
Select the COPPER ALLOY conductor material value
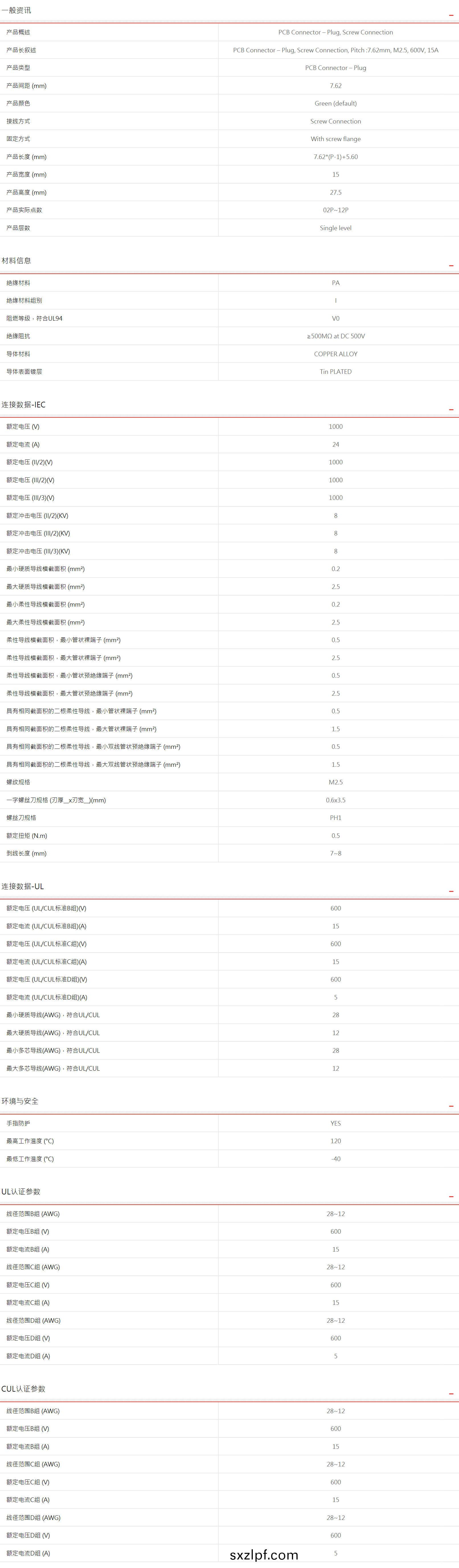click(335, 354)
